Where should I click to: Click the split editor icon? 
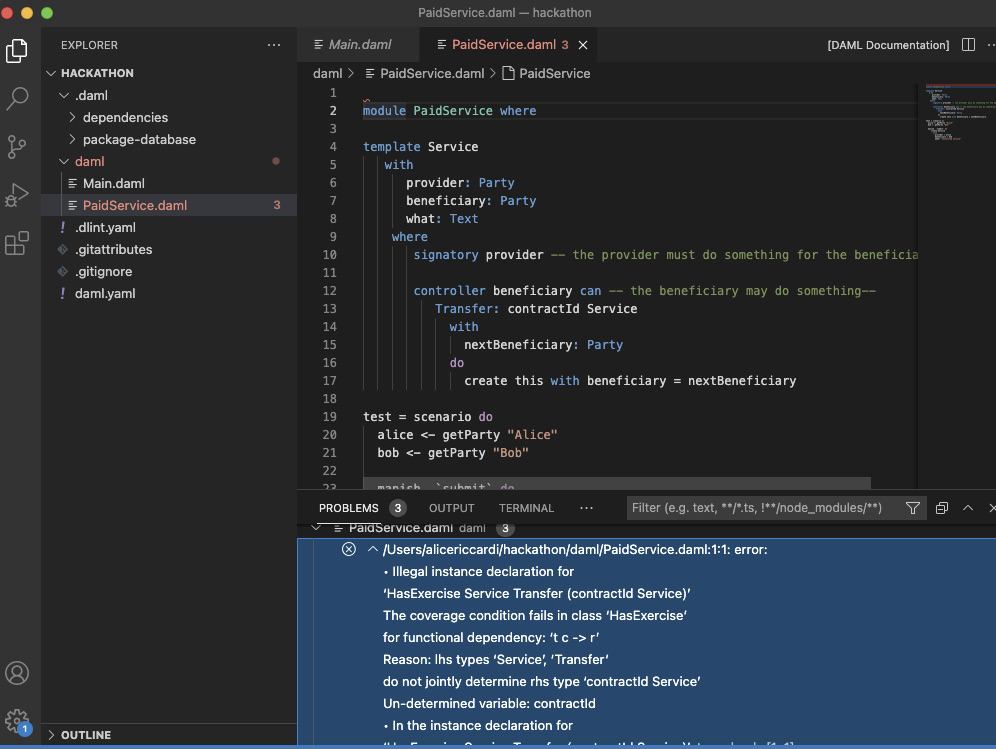point(968,45)
